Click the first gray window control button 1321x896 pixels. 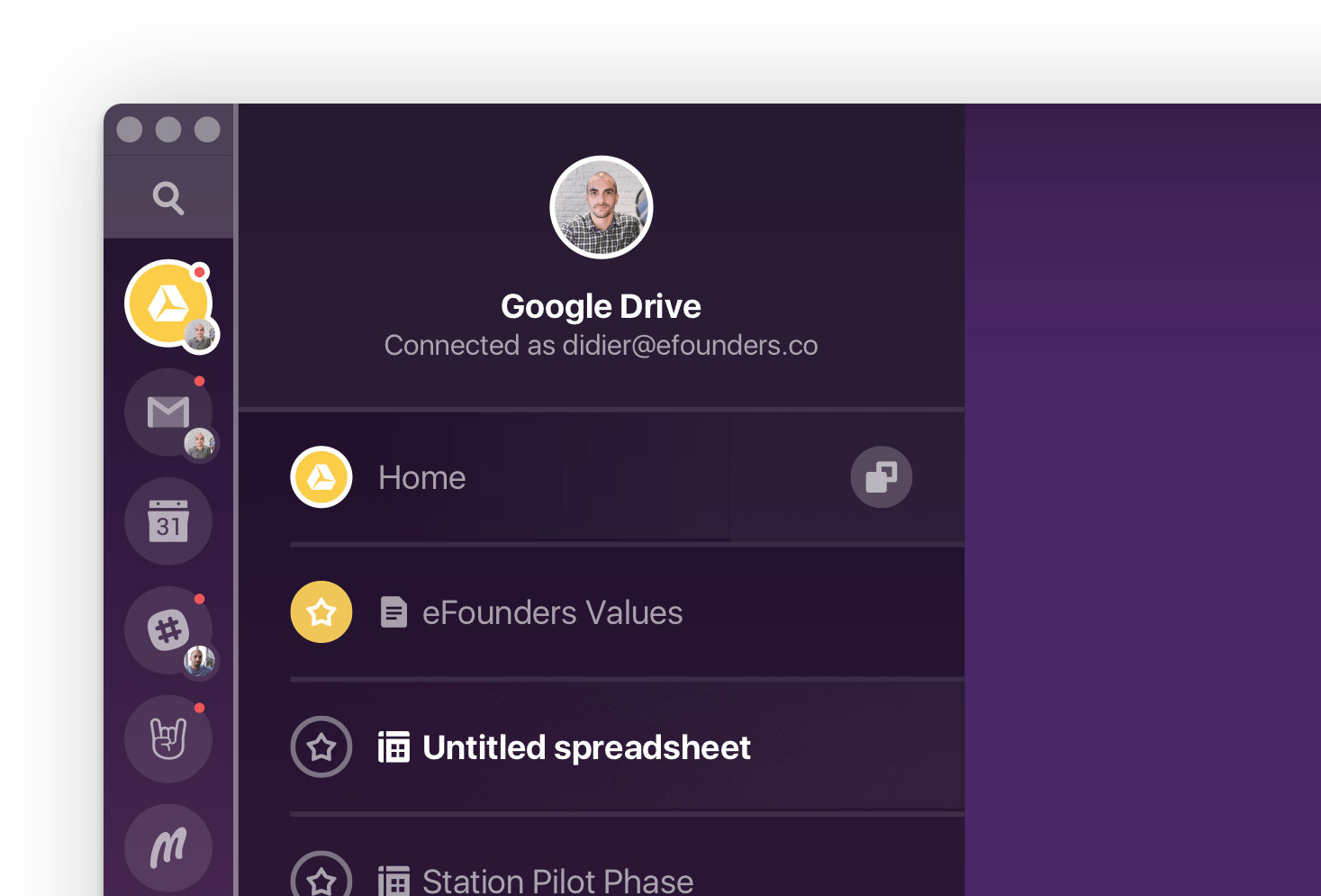click(x=130, y=130)
